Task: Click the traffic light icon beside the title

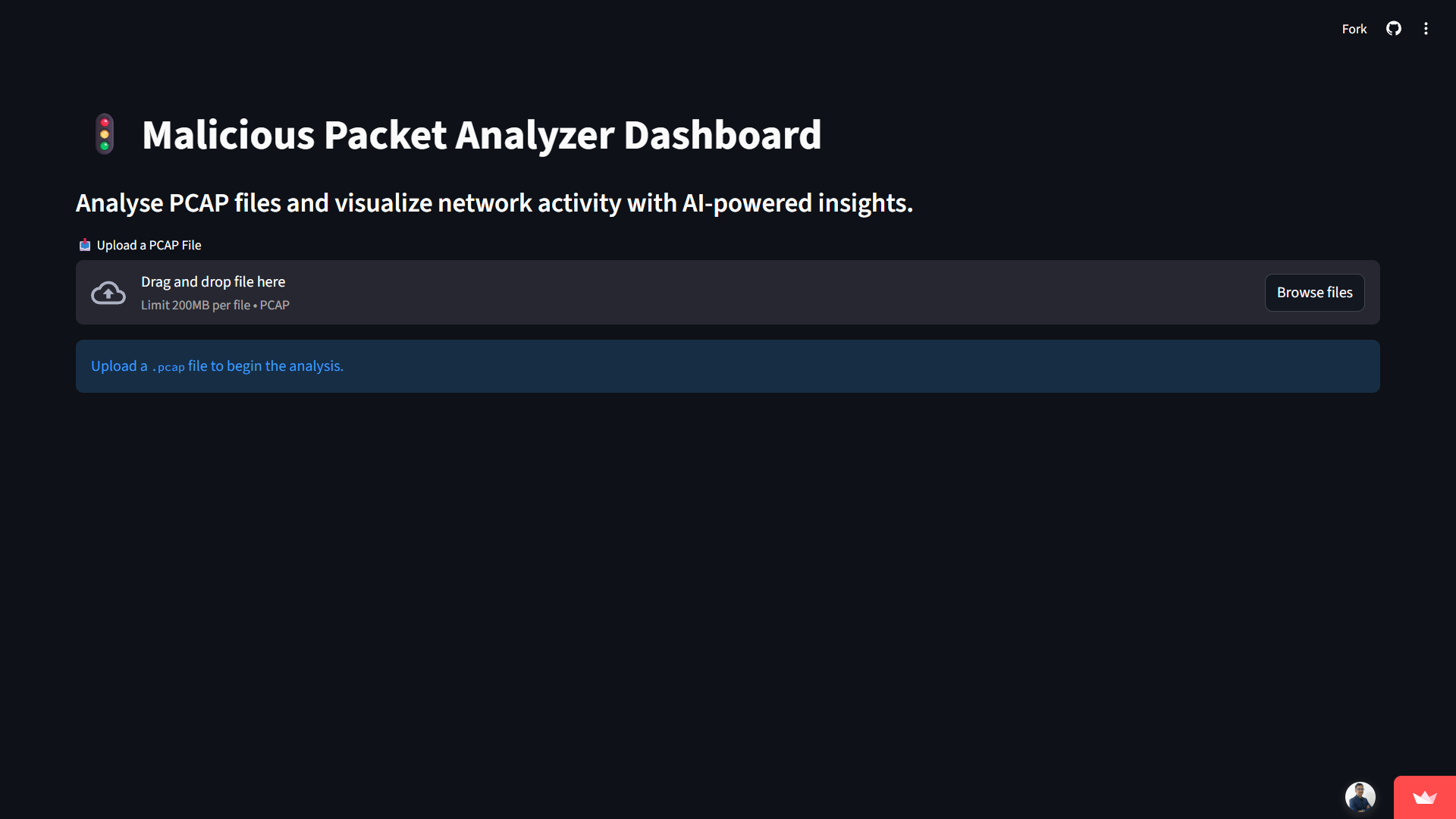Action: 105,134
